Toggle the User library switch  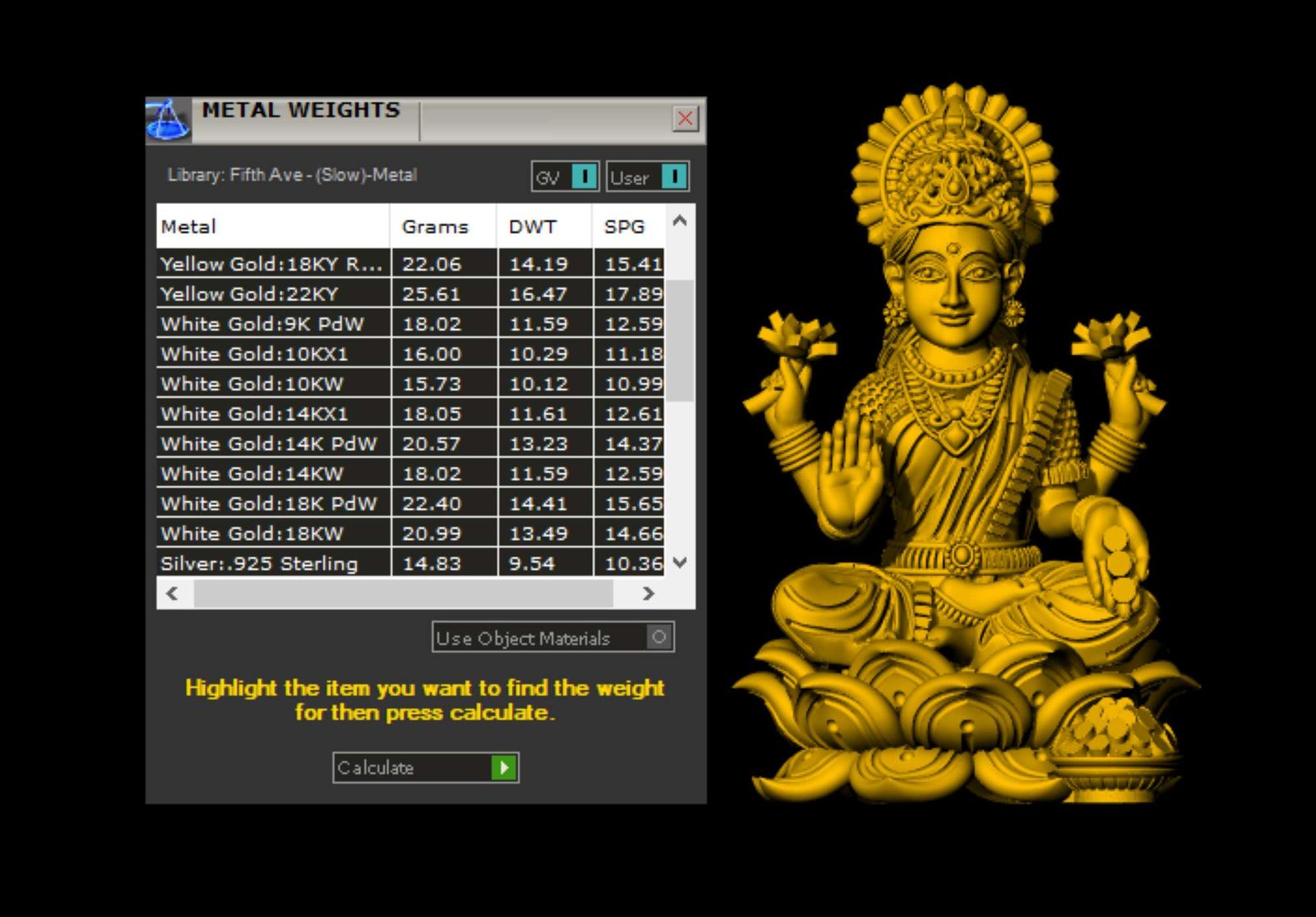point(673,177)
